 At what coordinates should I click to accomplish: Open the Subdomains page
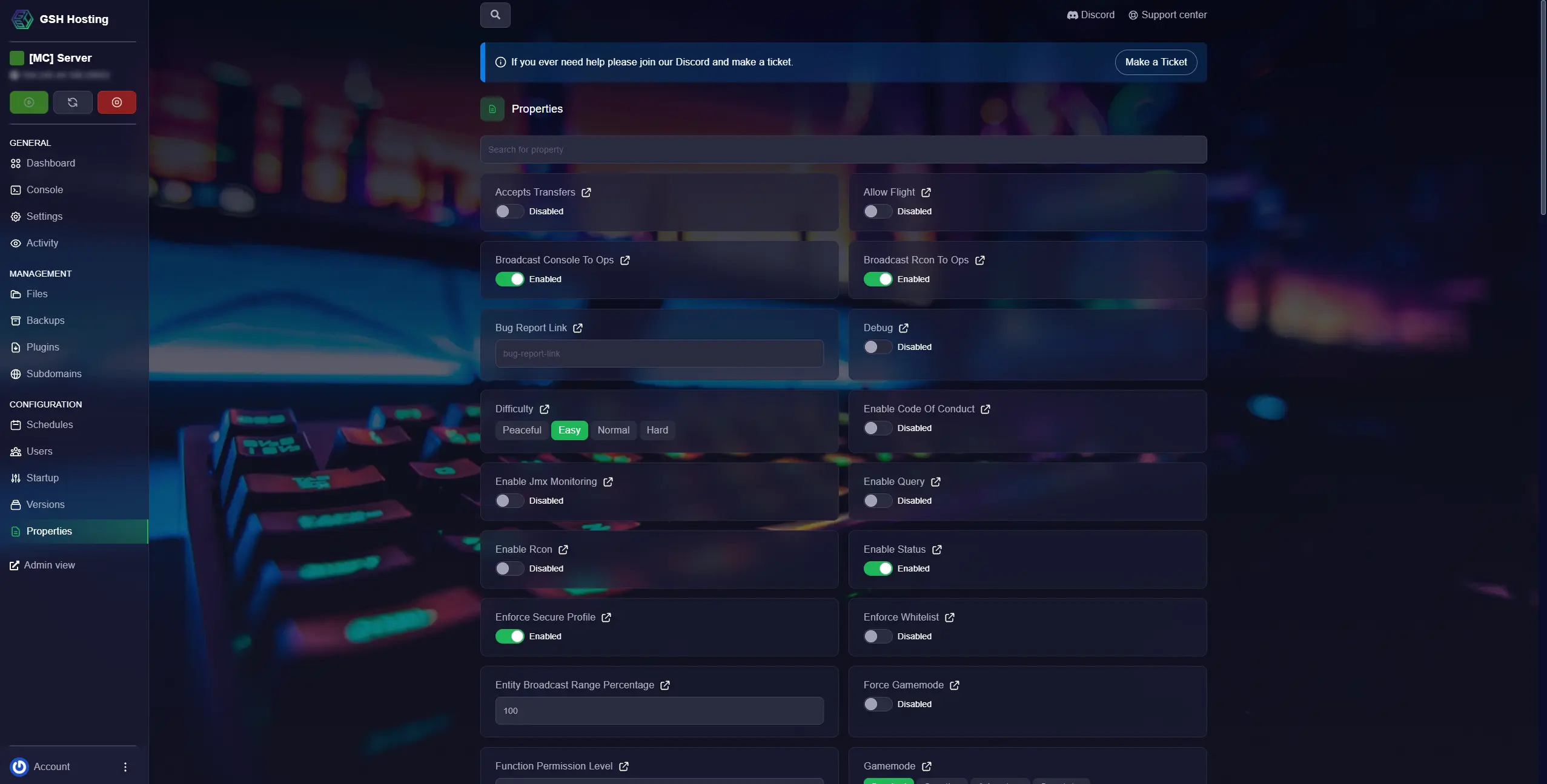[x=54, y=374]
